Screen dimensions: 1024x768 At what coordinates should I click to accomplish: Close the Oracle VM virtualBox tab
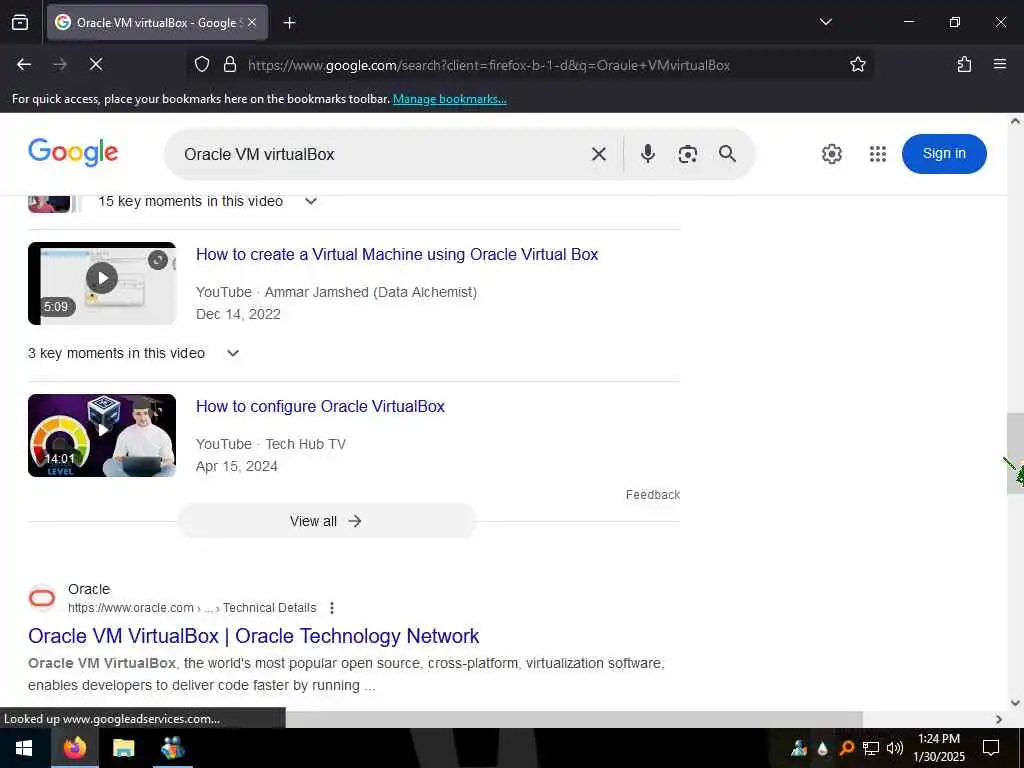[x=252, y=23]
